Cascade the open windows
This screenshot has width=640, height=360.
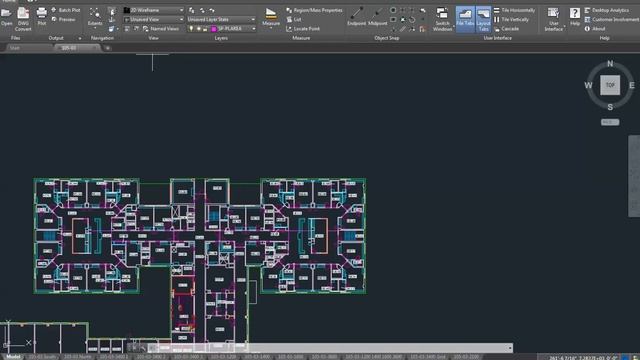tap(506, 29)
